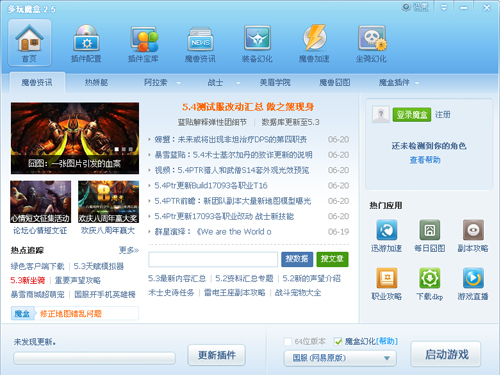Switch to the 热娇躯 tab
Screen dimensions: 500x375
point(96,82)
